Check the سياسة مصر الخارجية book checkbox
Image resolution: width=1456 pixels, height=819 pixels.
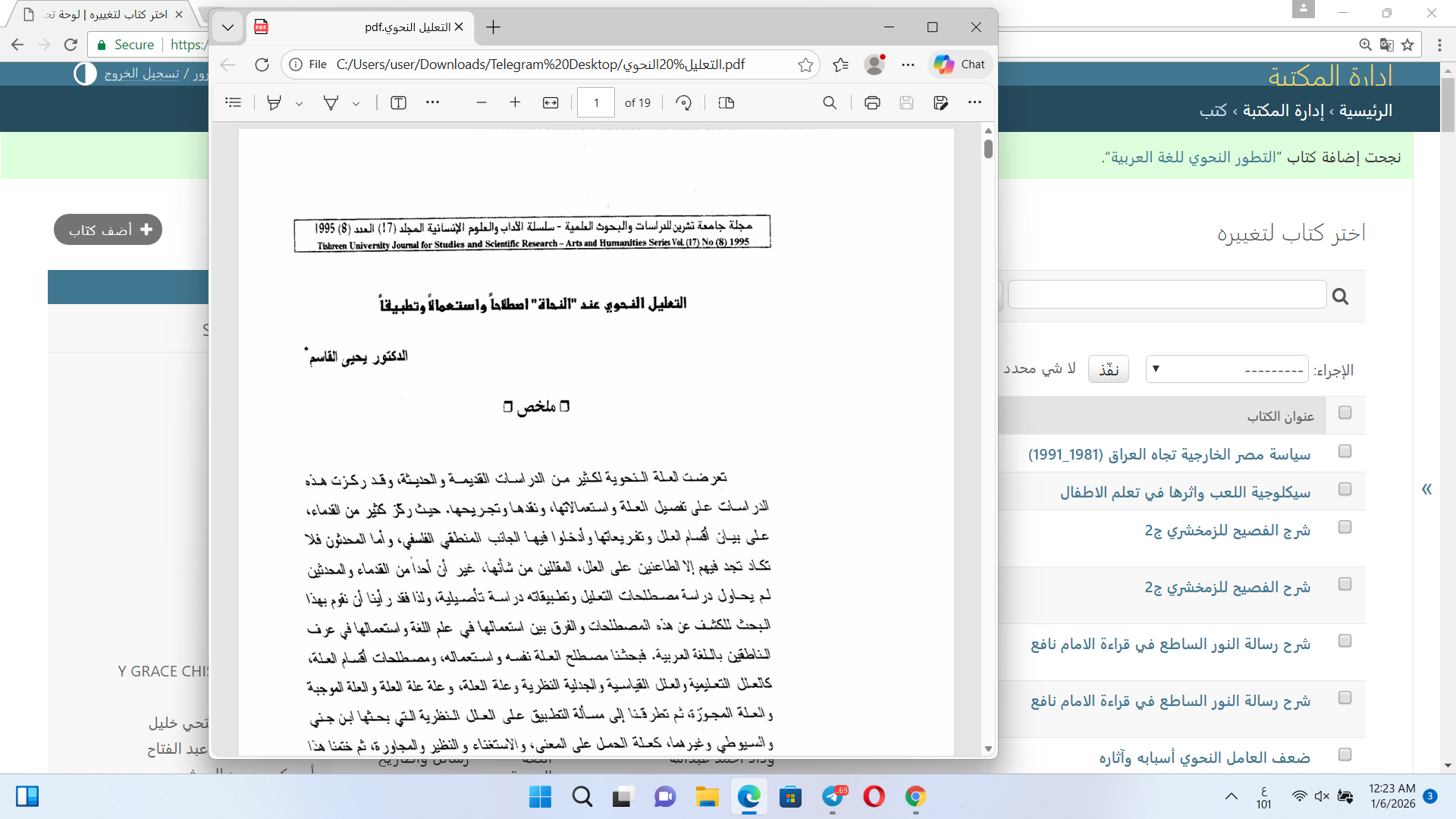[1345, 451]
